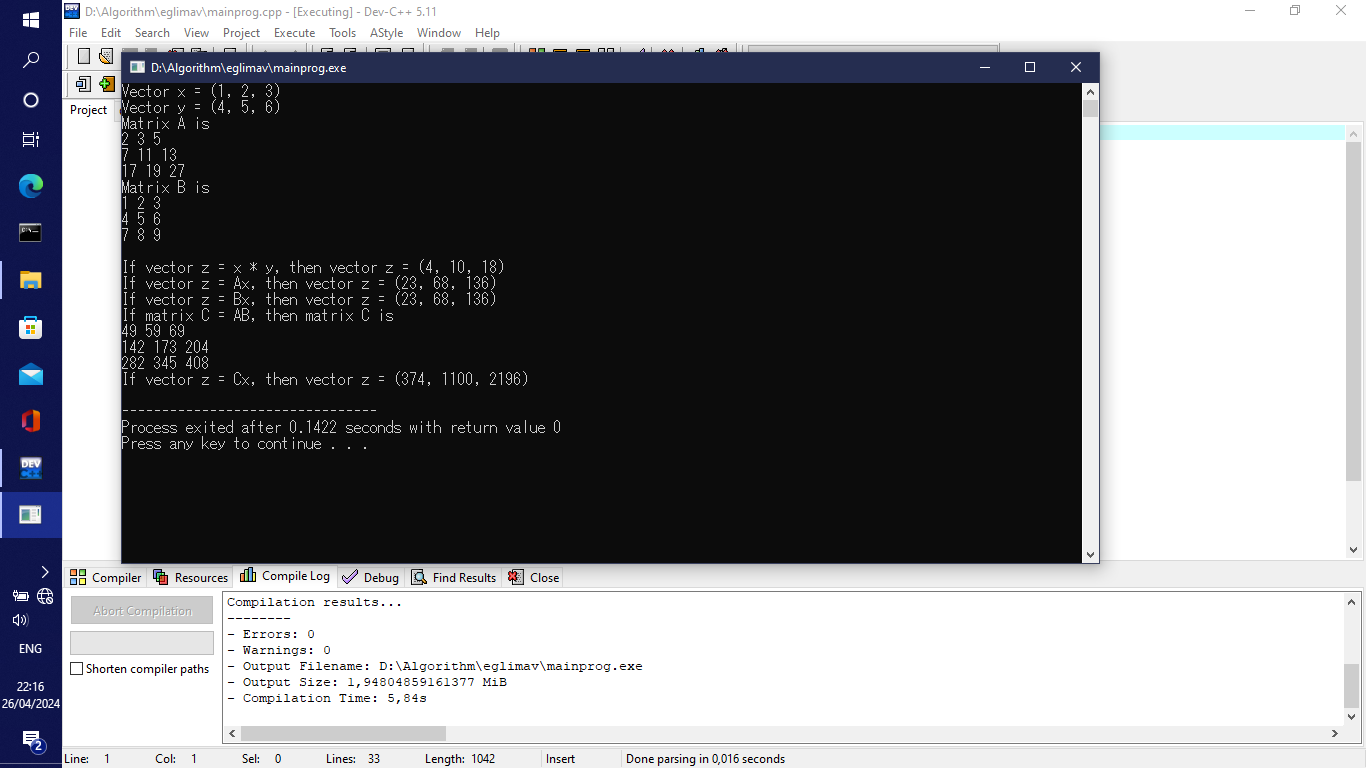Screen dimensions: 1366x768
Task: Switch to the Compiler tab
Action: [x=106, y=577]
